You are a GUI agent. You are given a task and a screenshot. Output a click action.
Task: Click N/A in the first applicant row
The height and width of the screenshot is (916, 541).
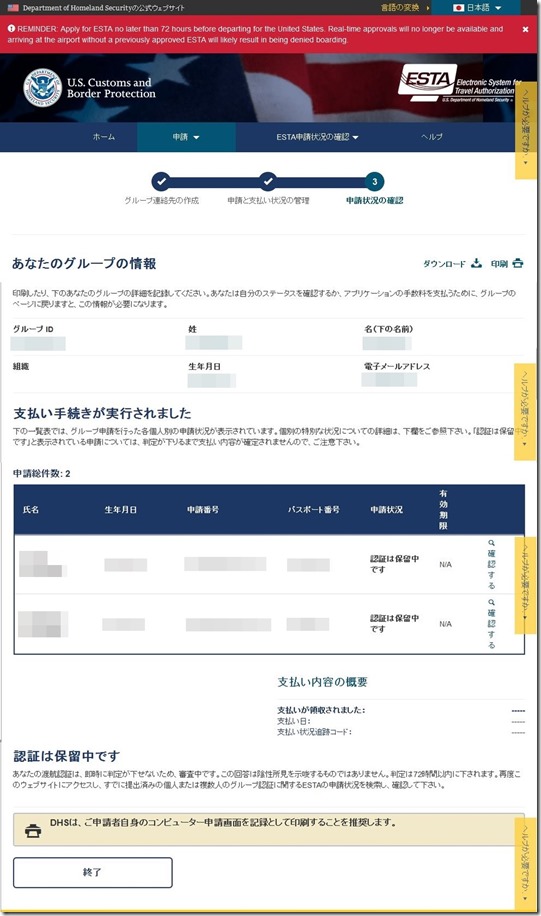(x=445, y=564)
